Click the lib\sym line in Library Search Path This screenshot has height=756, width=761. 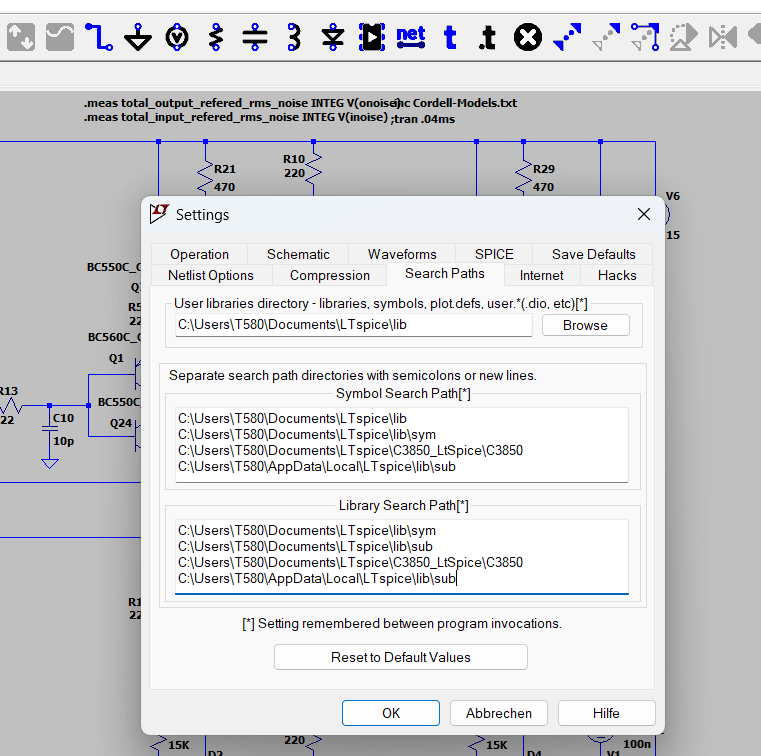click(307, 530)
